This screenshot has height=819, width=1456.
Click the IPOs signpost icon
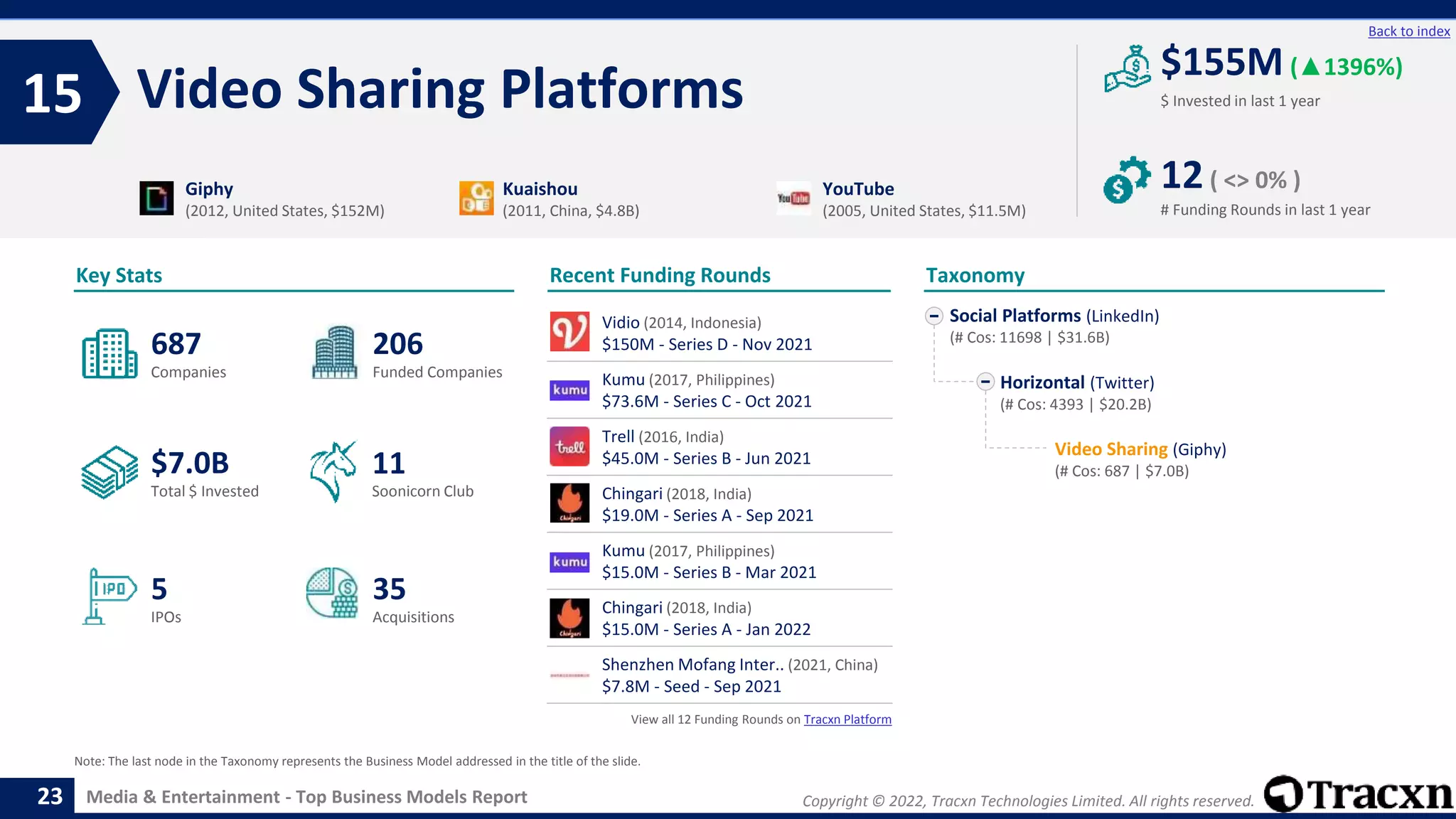[109, 596]
